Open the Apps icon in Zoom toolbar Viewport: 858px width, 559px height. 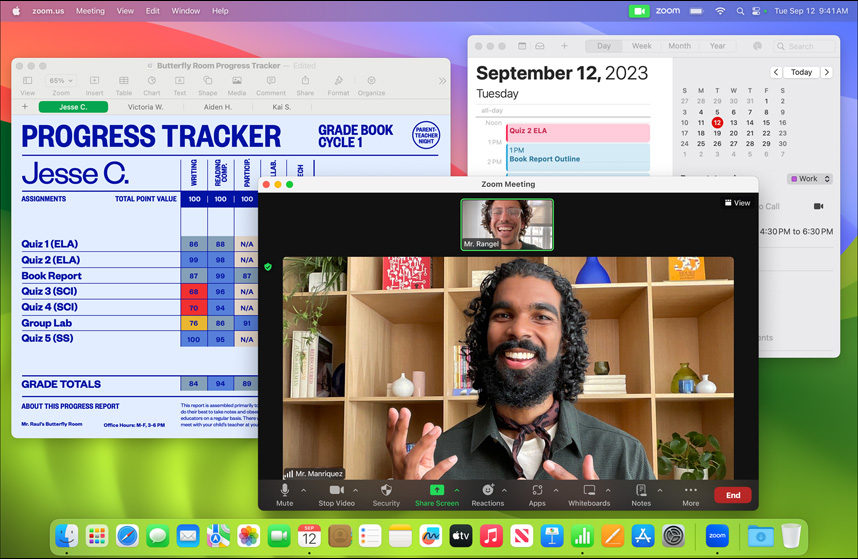[537, 490]
